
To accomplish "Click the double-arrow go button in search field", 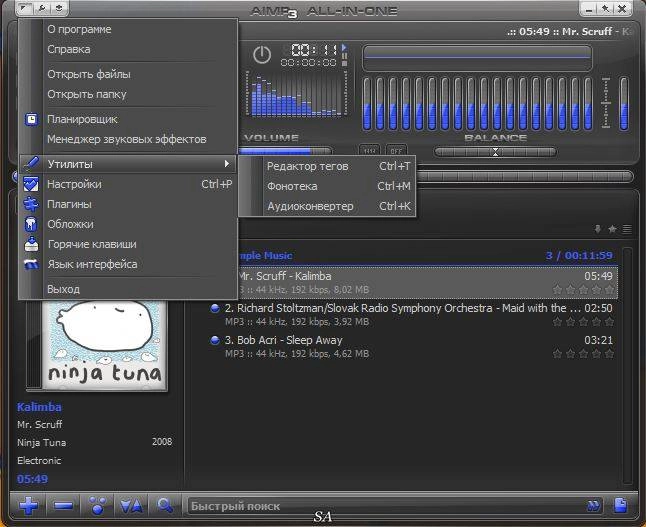I will [593, 506].
